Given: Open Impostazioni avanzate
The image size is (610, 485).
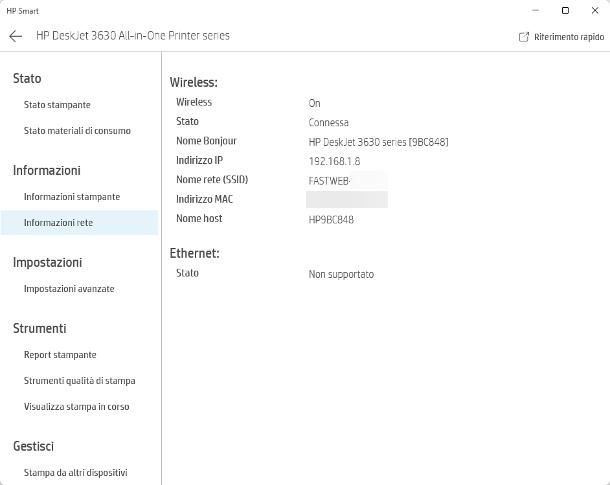Looking at the screenshot, I should coord(69,289).
